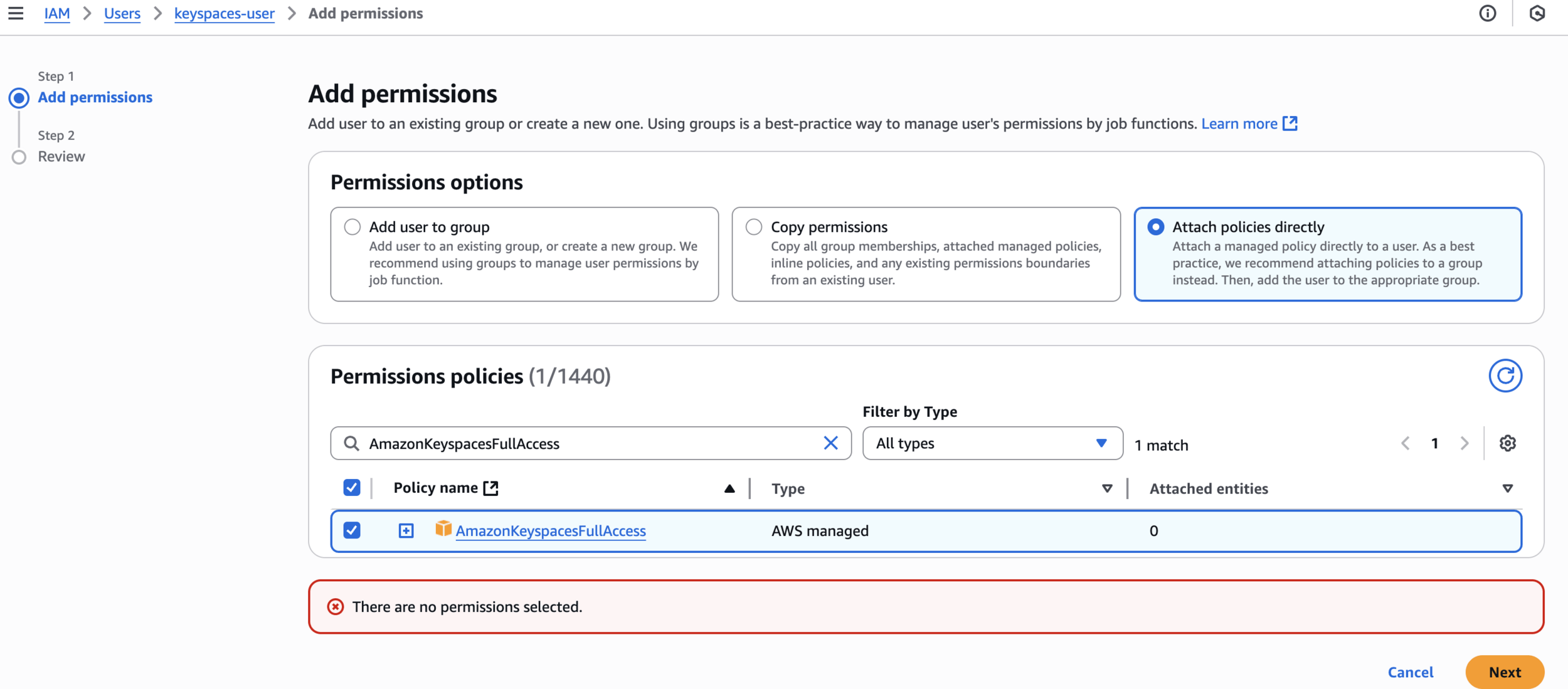The image size is (1568, 689).
Task: Clear the policy search field
Action: (x=830, y=443)
